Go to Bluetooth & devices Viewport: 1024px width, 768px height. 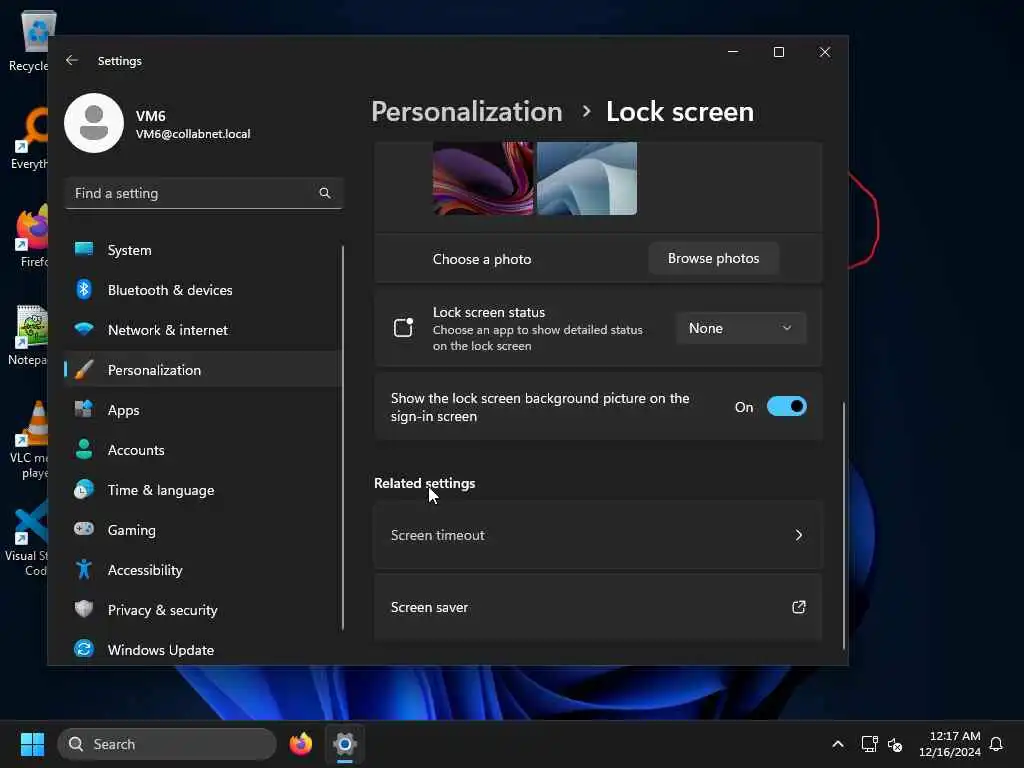click(x=203, y=290)
